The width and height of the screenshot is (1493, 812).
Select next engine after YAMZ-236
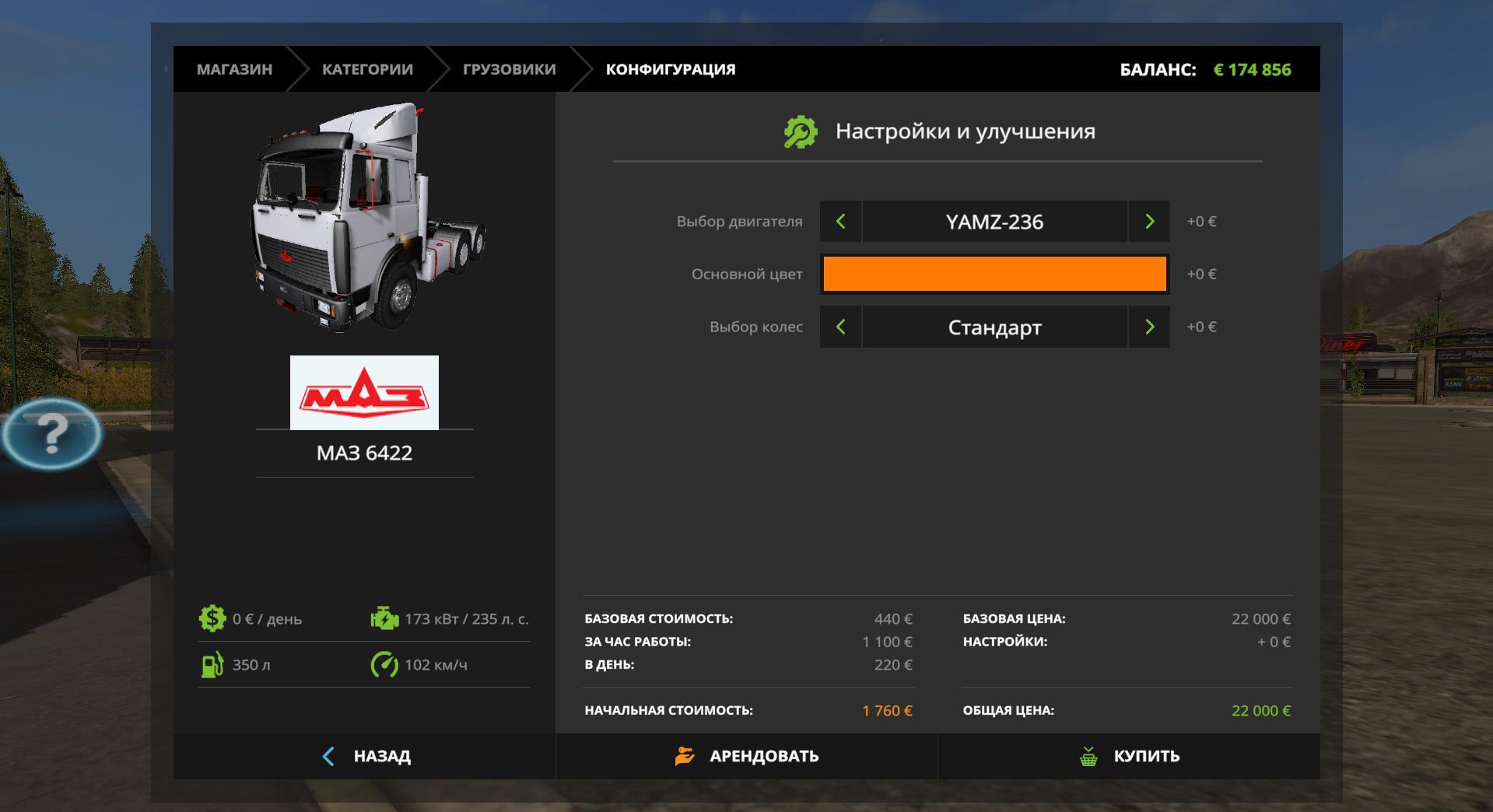[x=1149, y=222]
